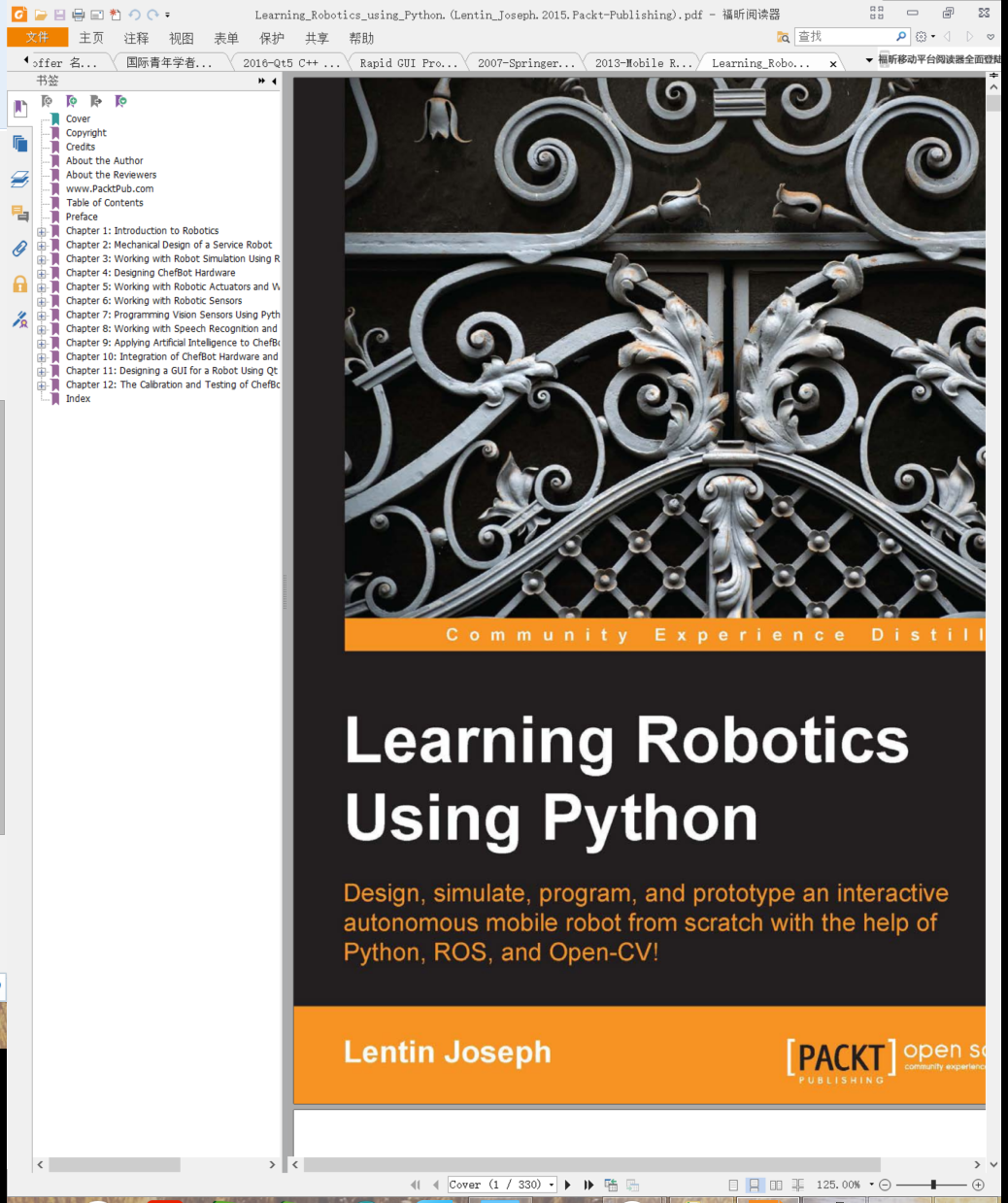Open the 视图 ribbon tab

182,38
